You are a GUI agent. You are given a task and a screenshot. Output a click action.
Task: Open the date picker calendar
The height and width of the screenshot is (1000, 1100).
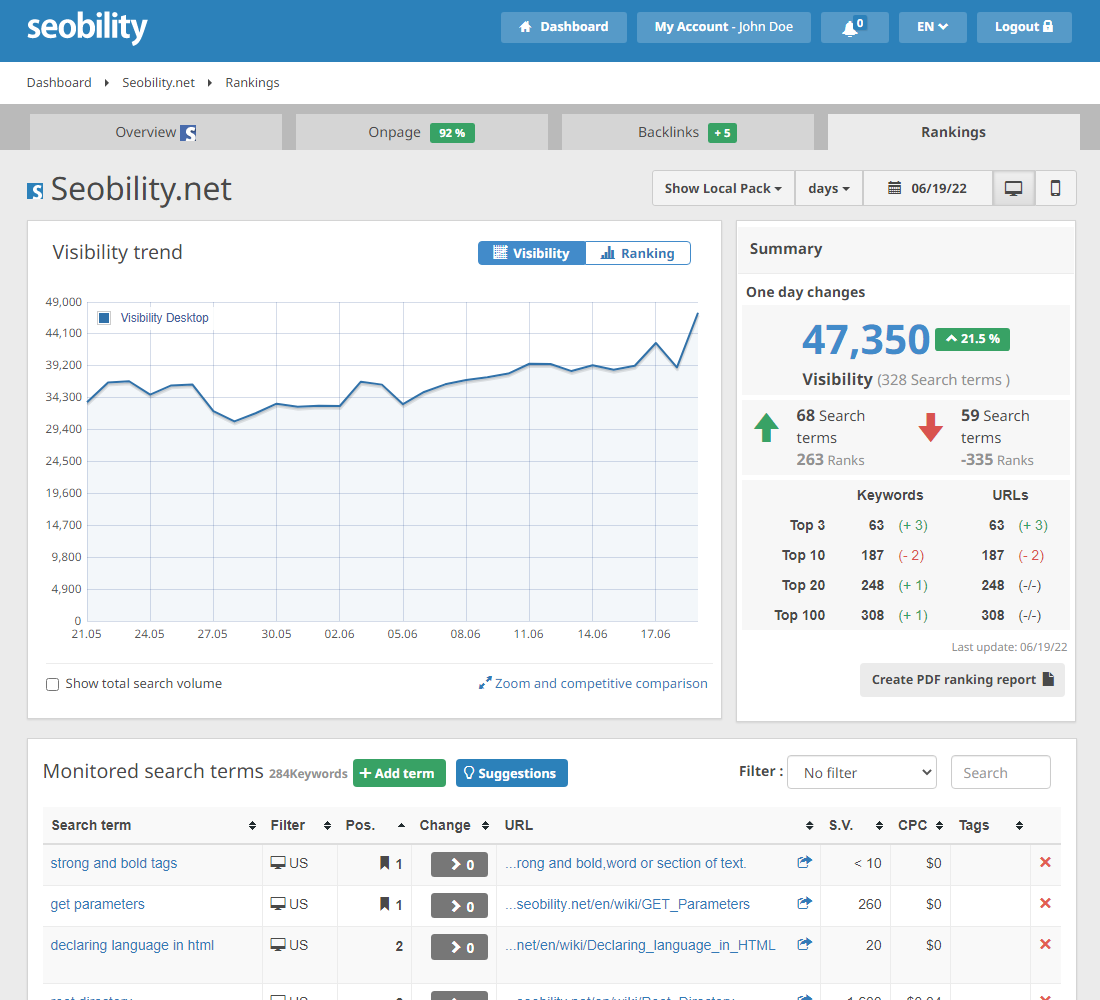tap(927, 188)
